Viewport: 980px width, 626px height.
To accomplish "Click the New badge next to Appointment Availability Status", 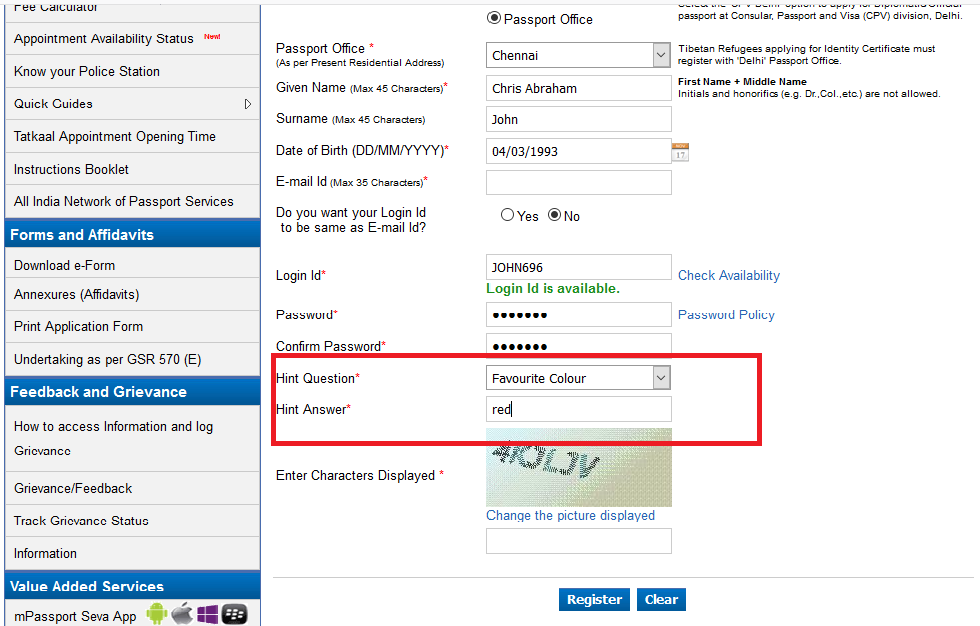I will tap(212, 35).
